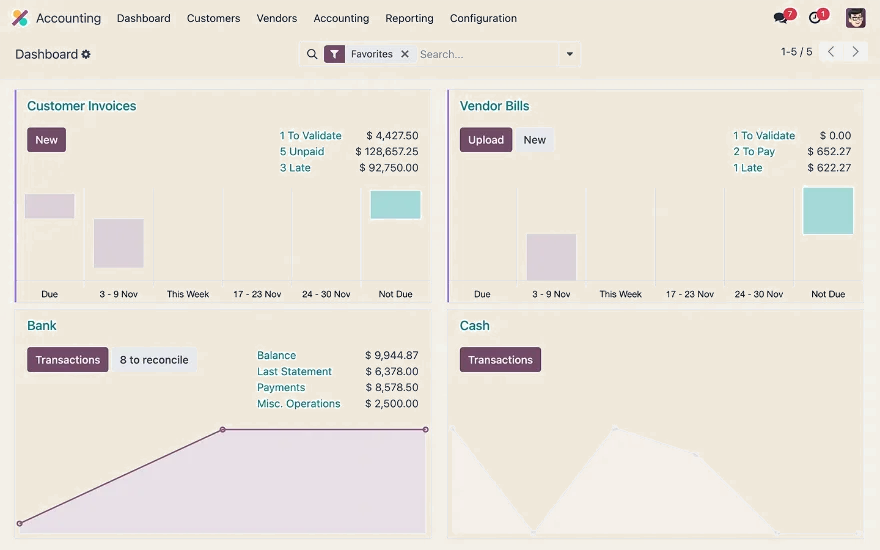Create New customer invoice
880x550 pixels.
point(47,140)
